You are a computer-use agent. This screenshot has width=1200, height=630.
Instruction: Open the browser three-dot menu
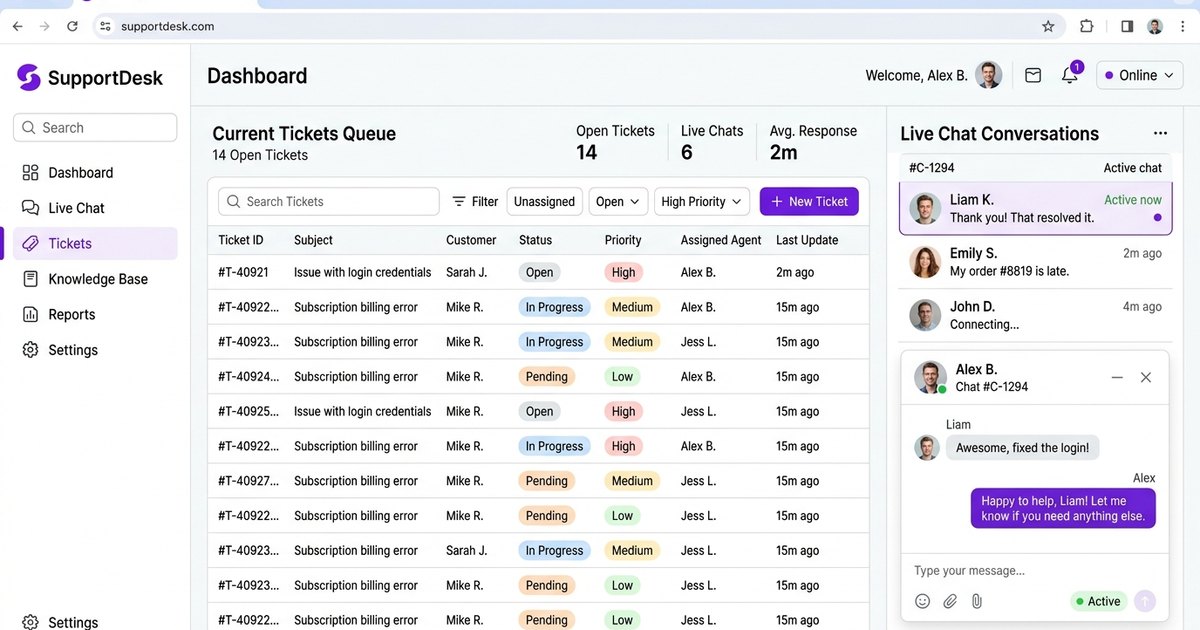click(1182, 26)
